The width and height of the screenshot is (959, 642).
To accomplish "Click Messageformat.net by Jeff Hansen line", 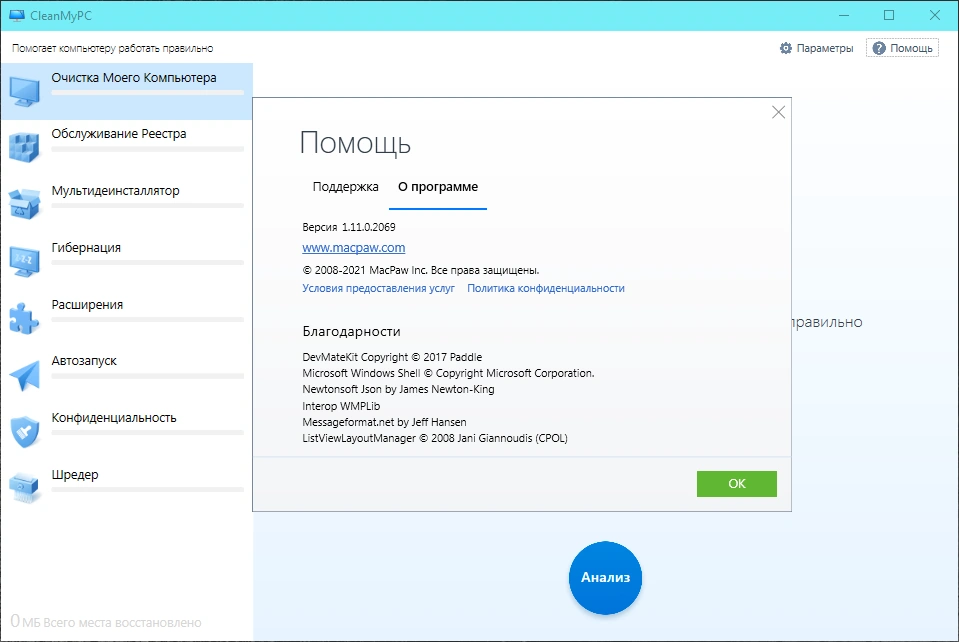I will coord(384,422).
